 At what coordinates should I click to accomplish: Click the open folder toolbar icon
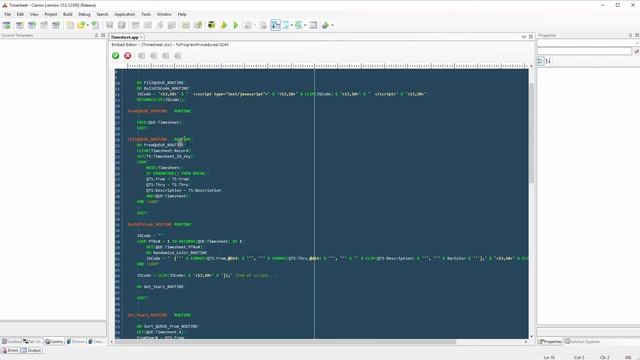point(81,25)
